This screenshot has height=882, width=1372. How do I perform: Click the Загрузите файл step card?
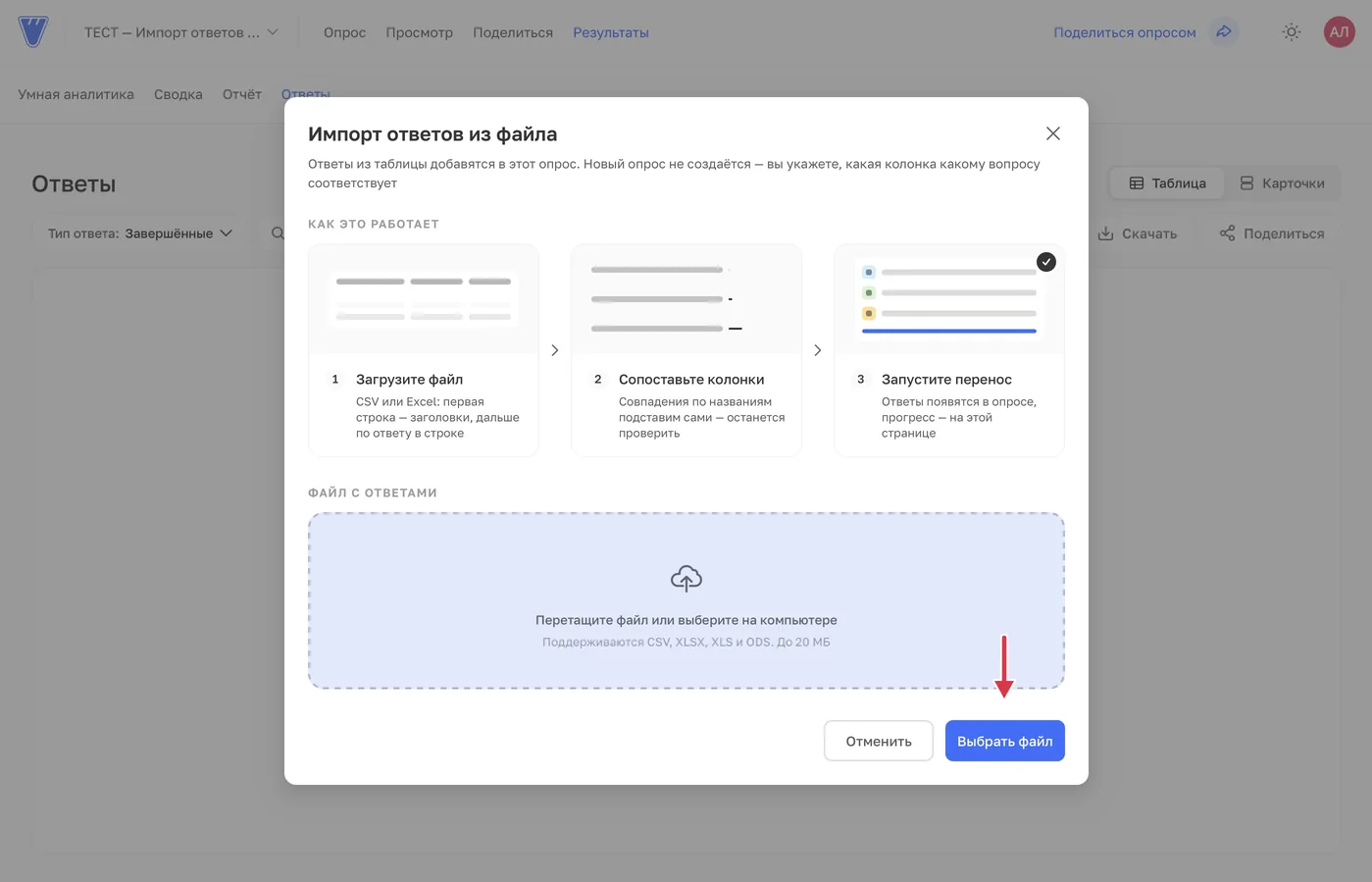[424, 350]
